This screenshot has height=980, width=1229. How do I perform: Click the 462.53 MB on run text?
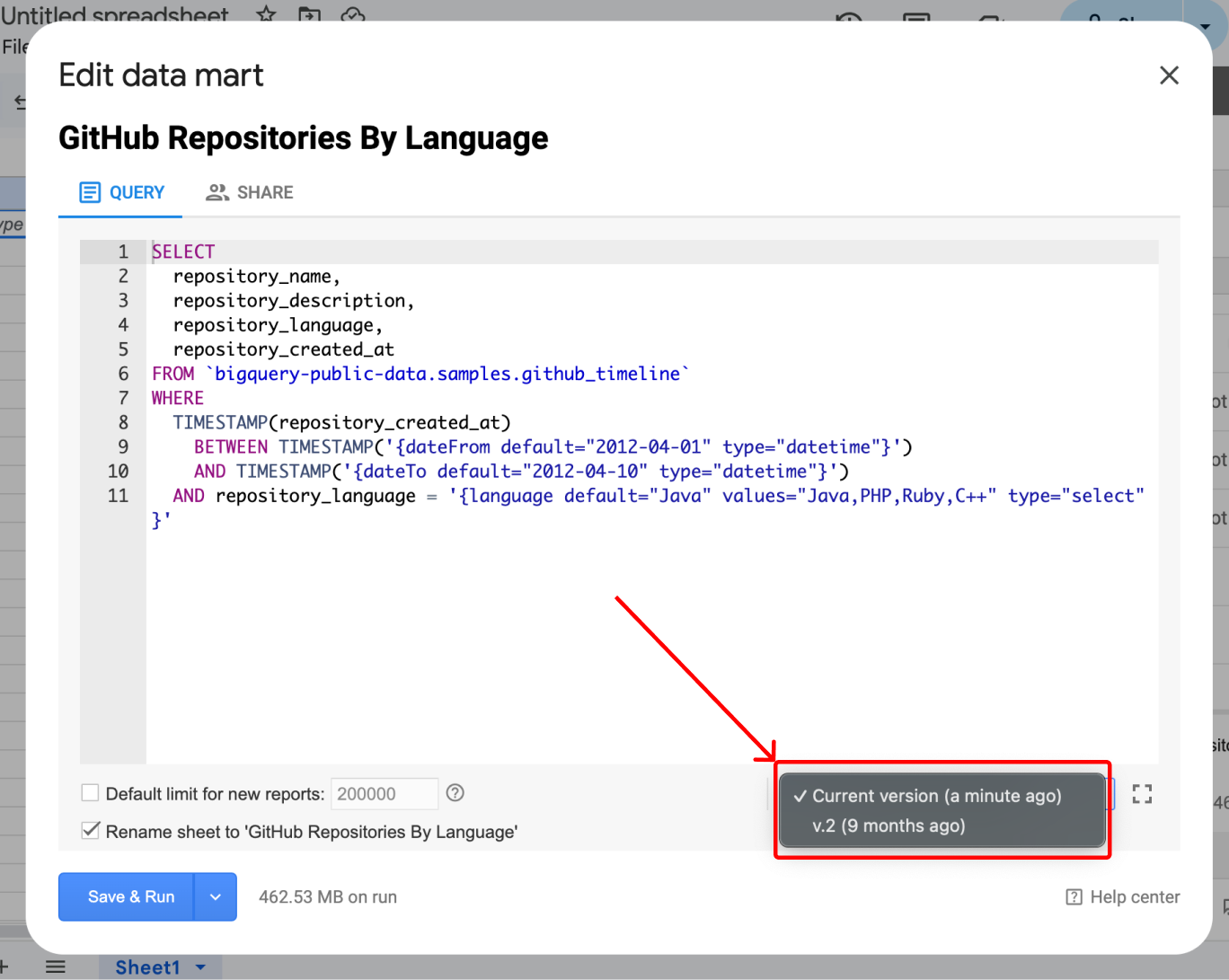click(328, 896)
